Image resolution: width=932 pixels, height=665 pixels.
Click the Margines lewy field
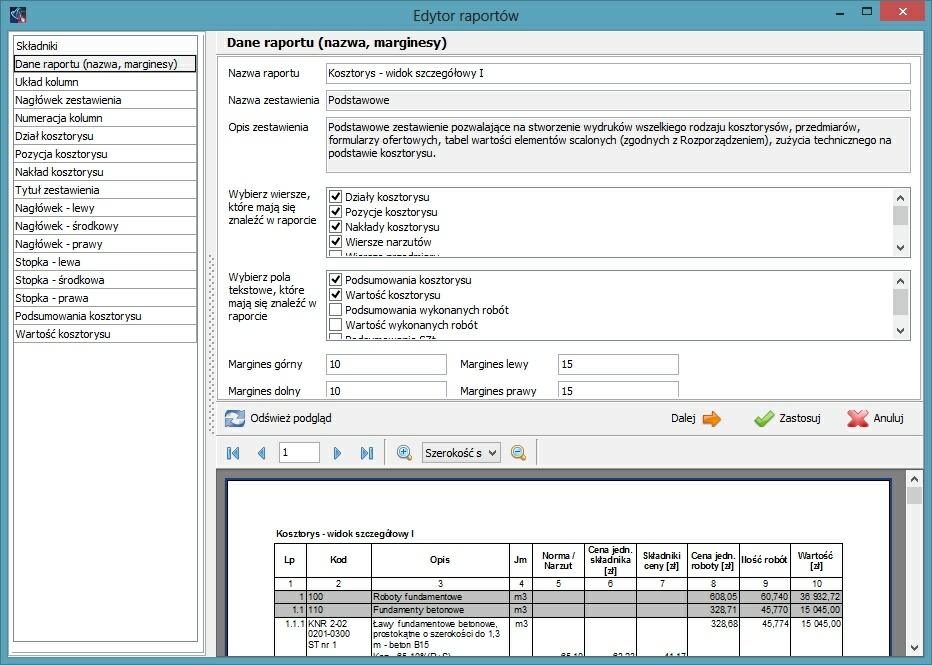618,364
